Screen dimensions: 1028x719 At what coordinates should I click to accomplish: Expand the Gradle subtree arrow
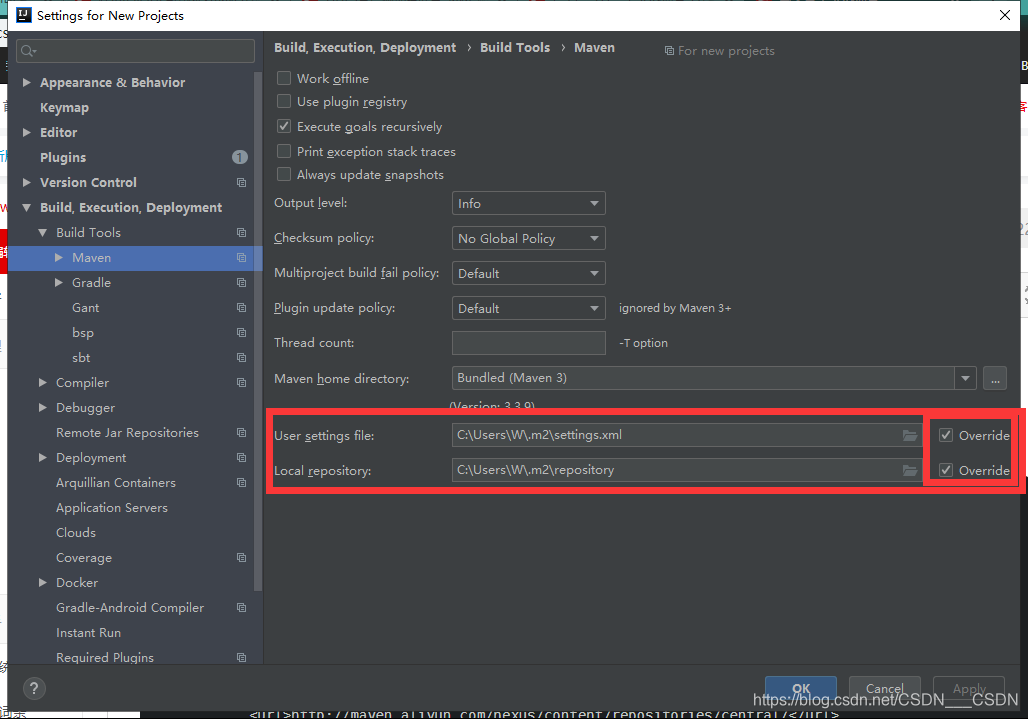coord(59,282)
